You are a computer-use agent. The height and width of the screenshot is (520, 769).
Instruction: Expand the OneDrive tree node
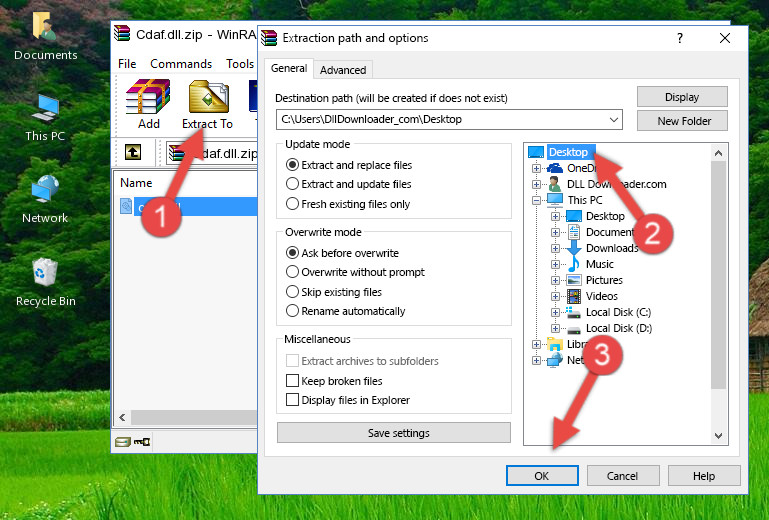click(536, 168)
